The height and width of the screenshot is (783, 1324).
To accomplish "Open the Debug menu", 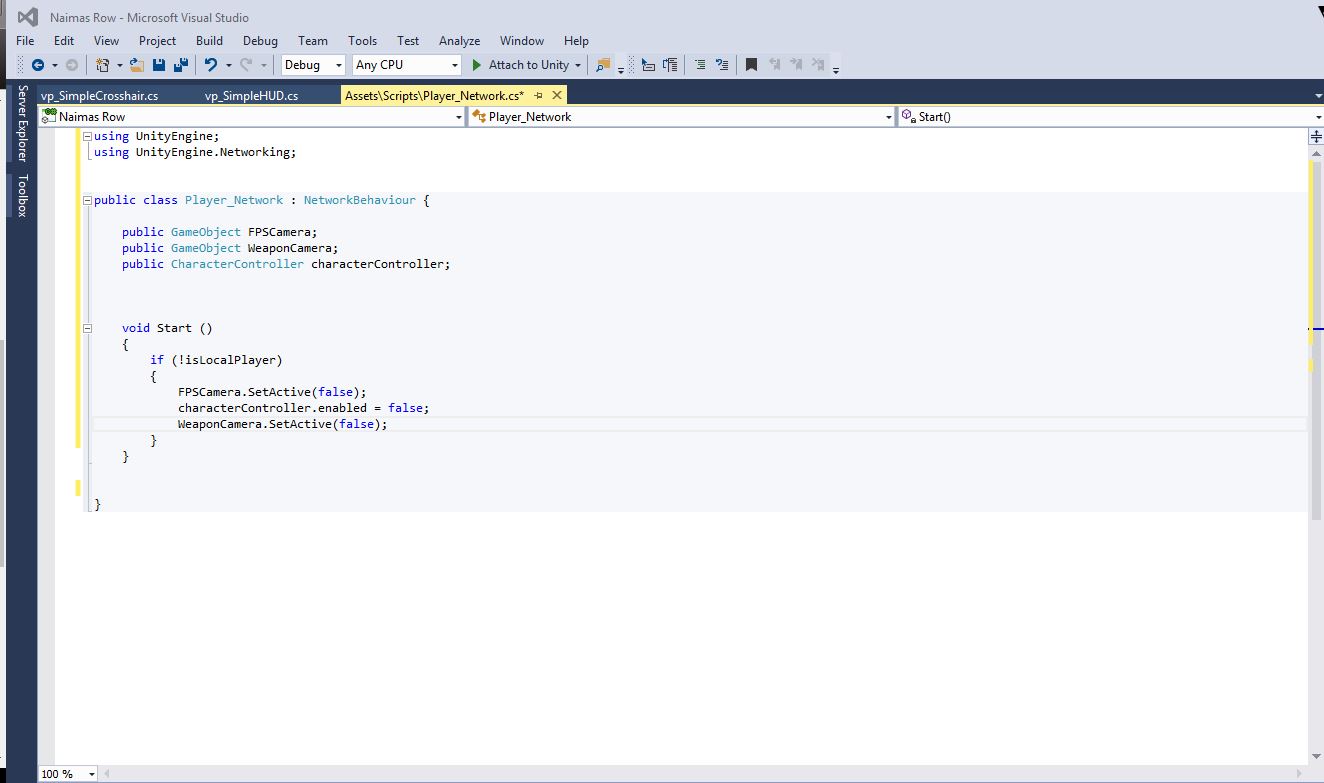I will pyautogui.click(x=260, y=41).
